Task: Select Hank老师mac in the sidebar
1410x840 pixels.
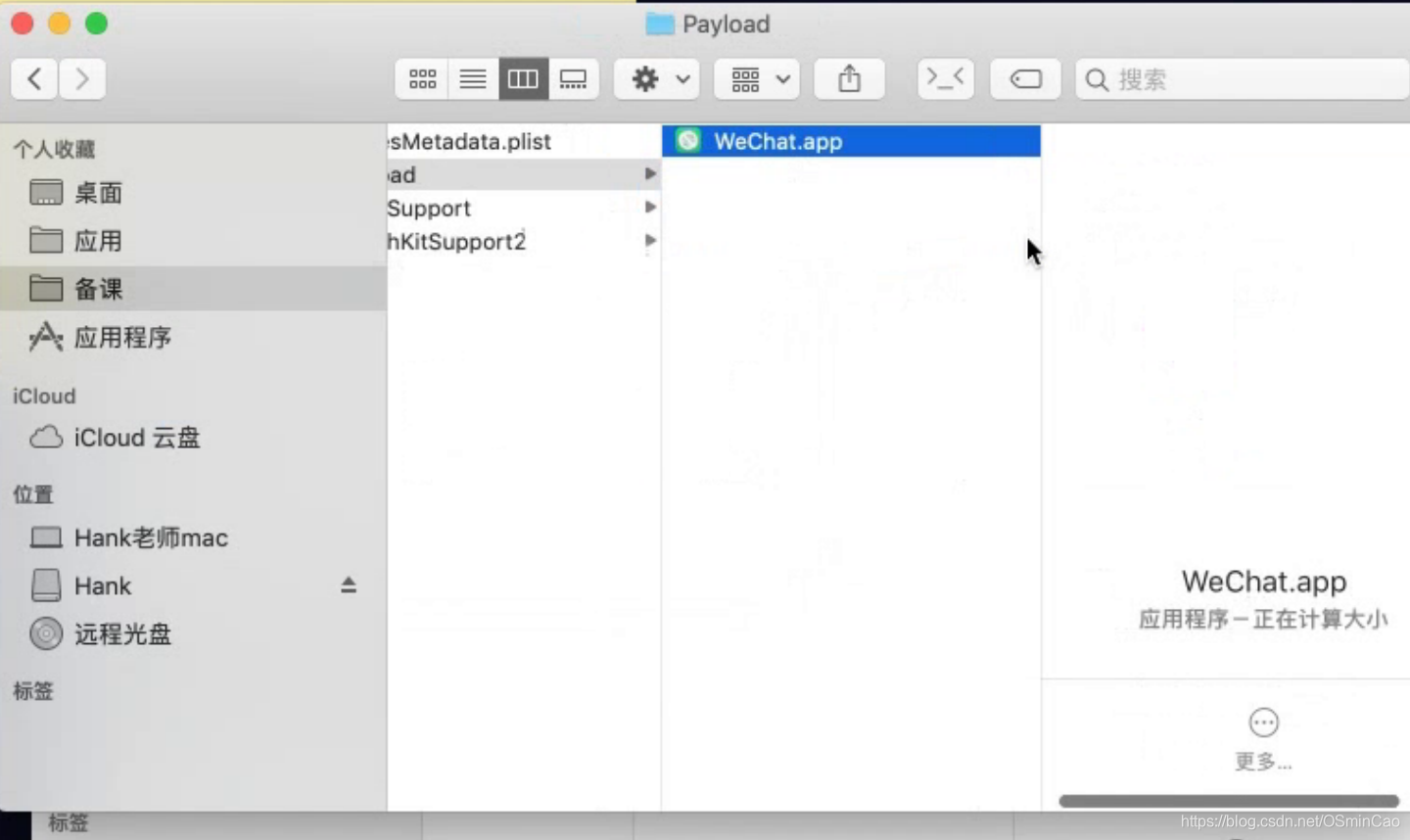Action: [x=194, y=537]
